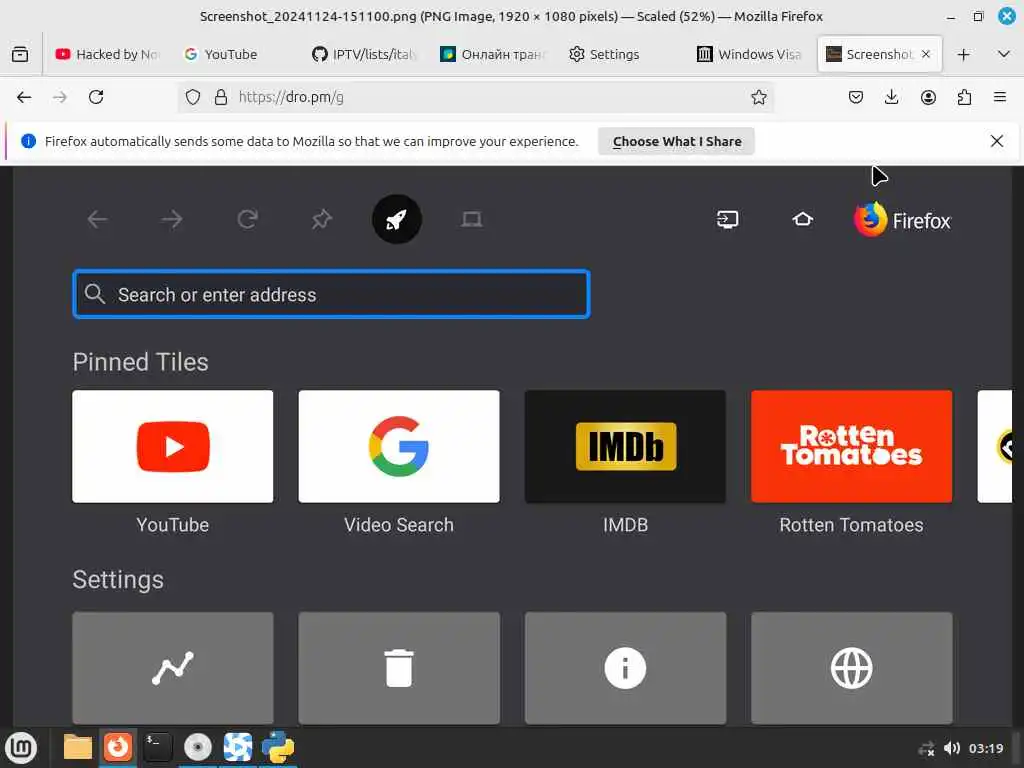Open the clear data trash tile

click(399, 668)
